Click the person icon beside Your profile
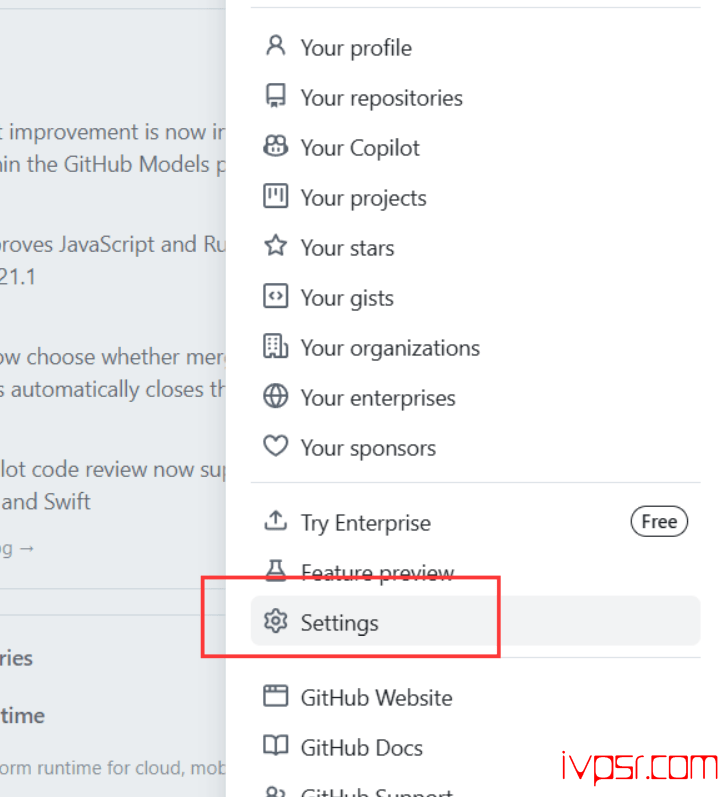Viewport: 727px width, 797px height. pos(275,47)
